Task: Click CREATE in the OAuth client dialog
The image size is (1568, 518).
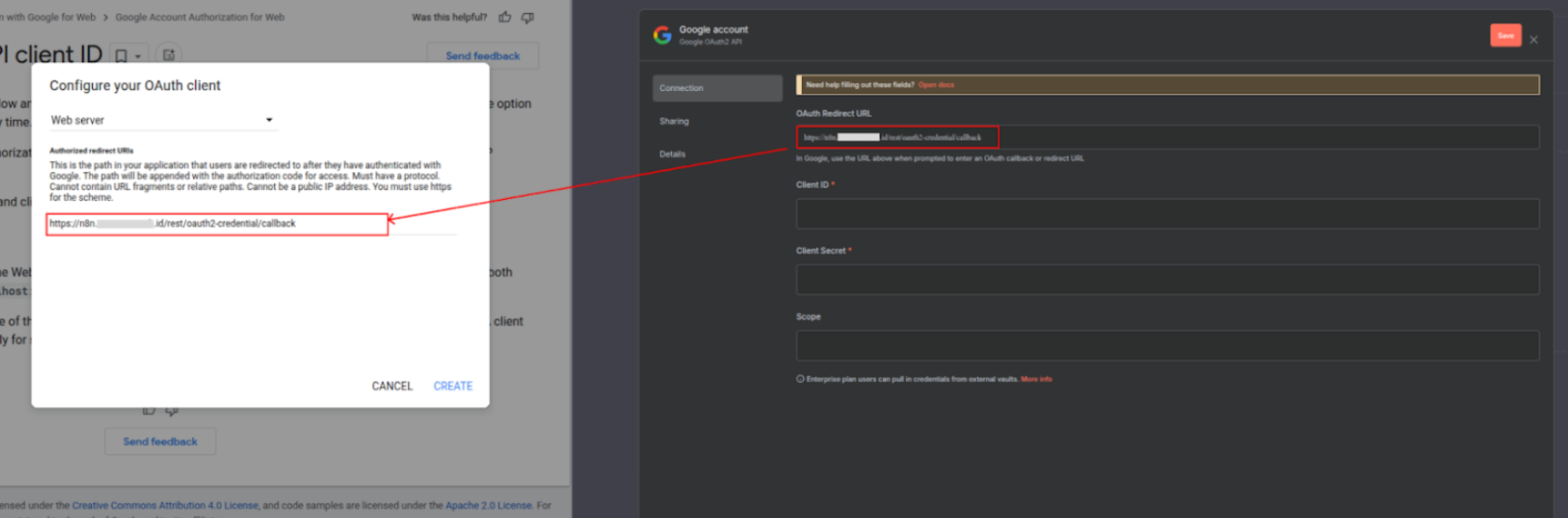Action: pos(453,386)
